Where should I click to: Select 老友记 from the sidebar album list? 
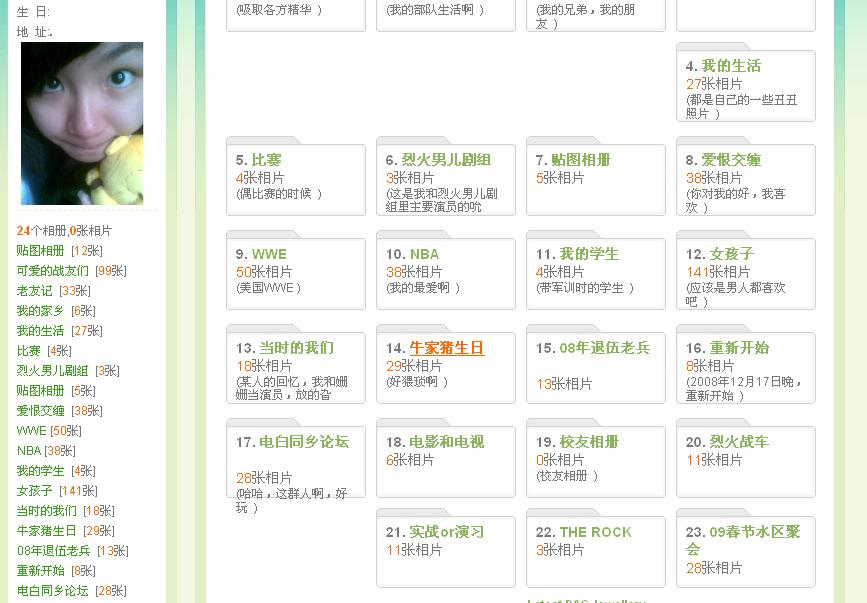pyautogui.click(x=34, y=291)
